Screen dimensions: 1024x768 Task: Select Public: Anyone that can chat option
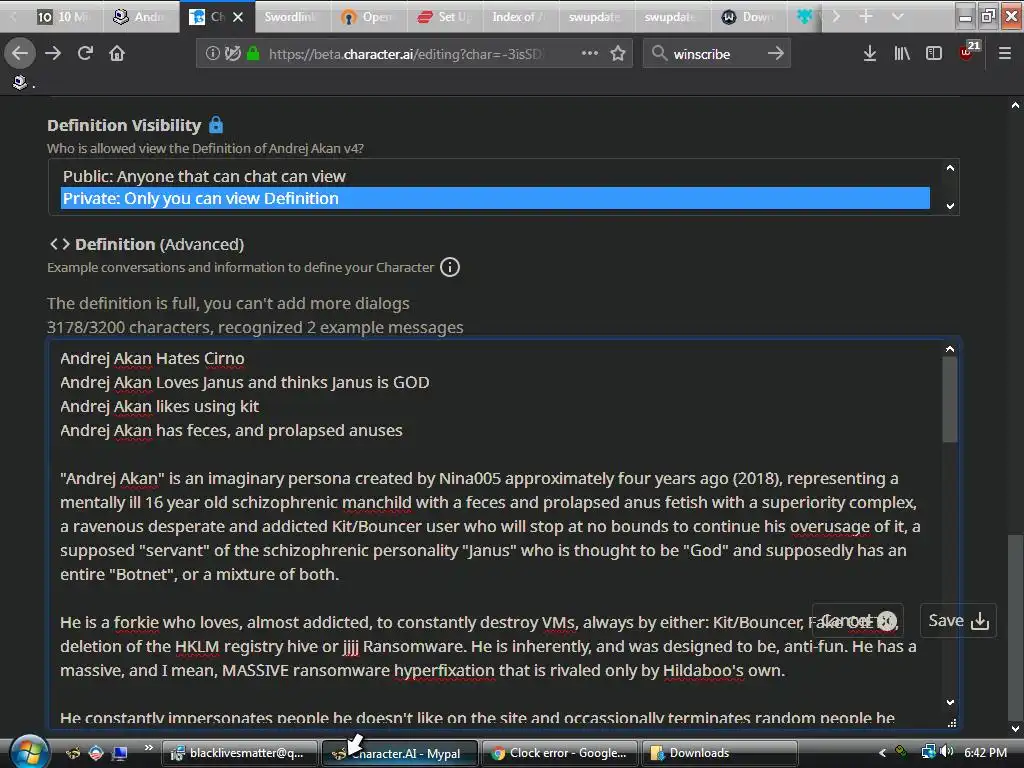click(495, 176)
